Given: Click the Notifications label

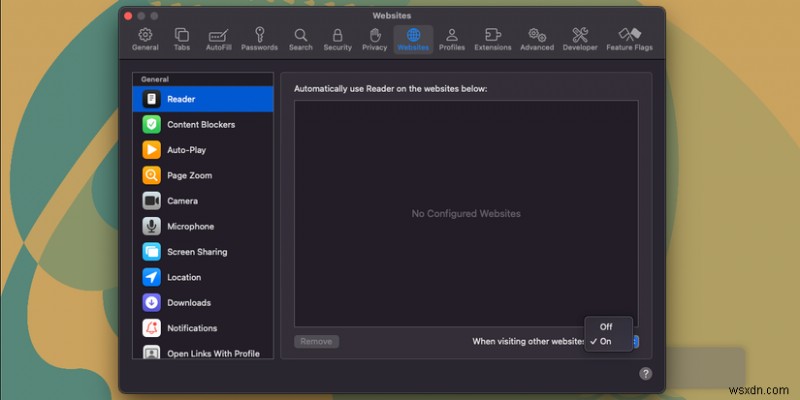Looking at the screenshot, I should pos(192,328).
